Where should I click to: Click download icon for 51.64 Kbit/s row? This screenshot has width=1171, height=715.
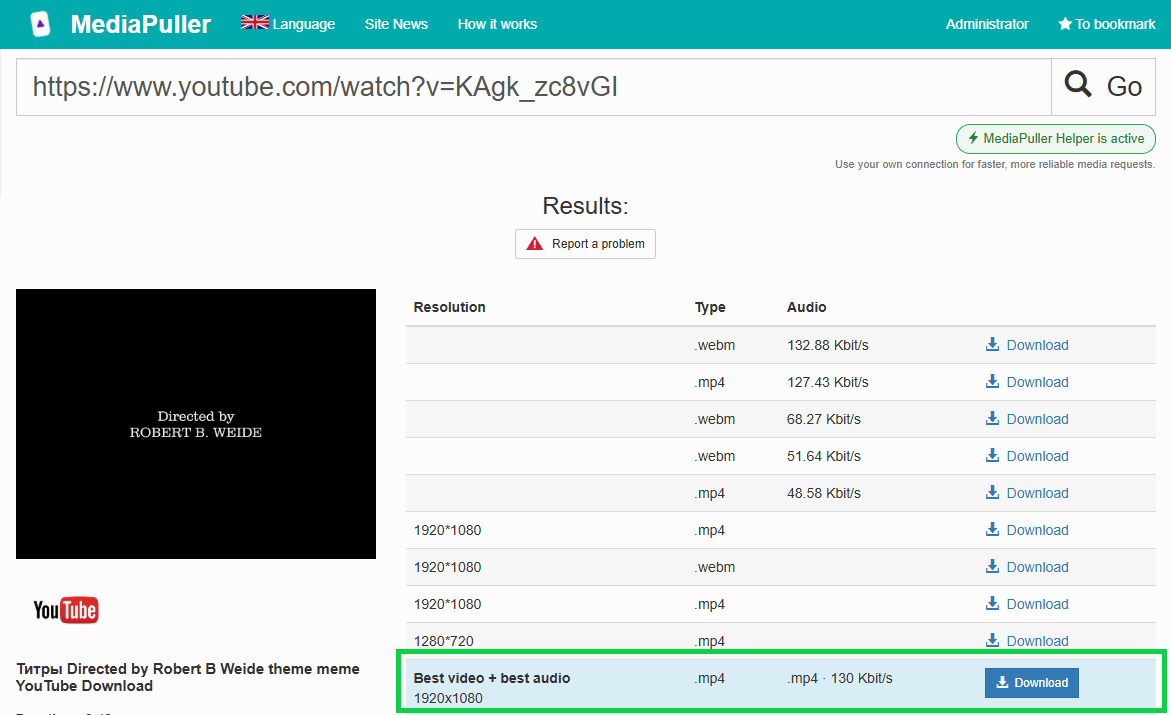coord(993,455)
